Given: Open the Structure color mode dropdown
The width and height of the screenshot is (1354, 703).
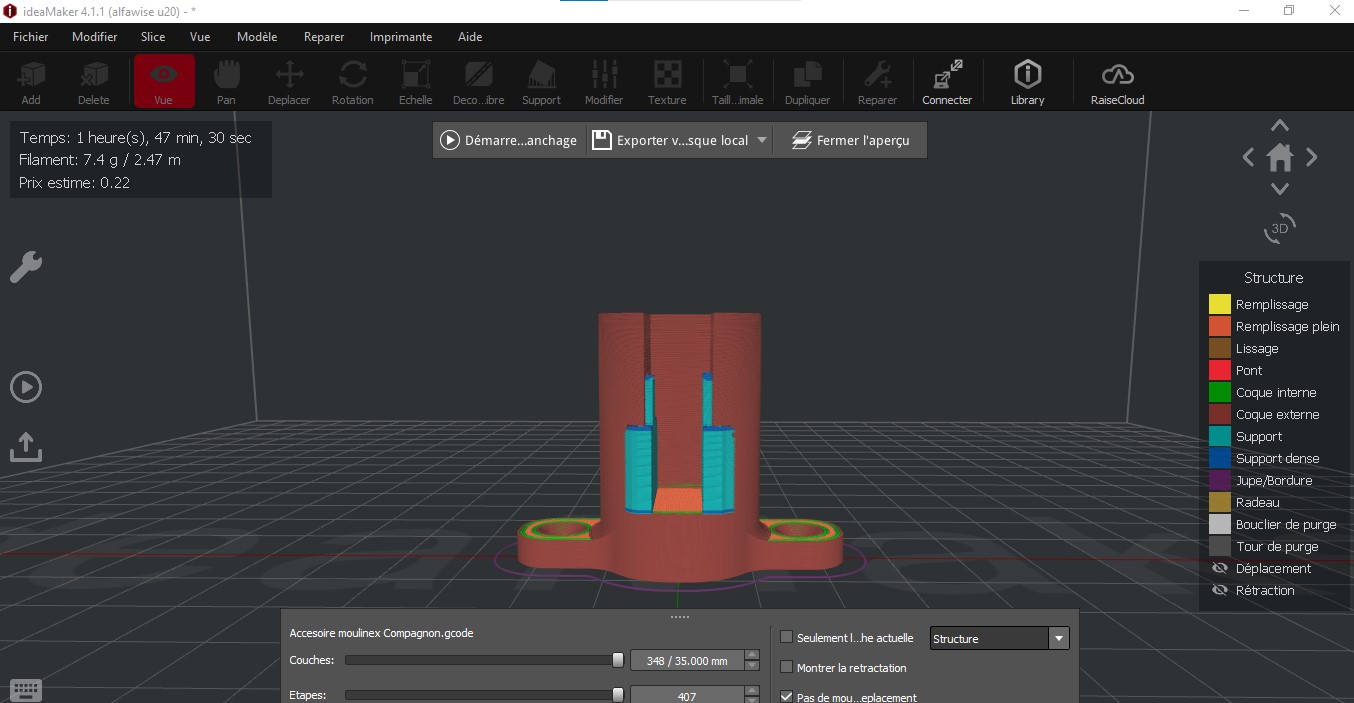Looking at the screenshot, I should (999, 638).
